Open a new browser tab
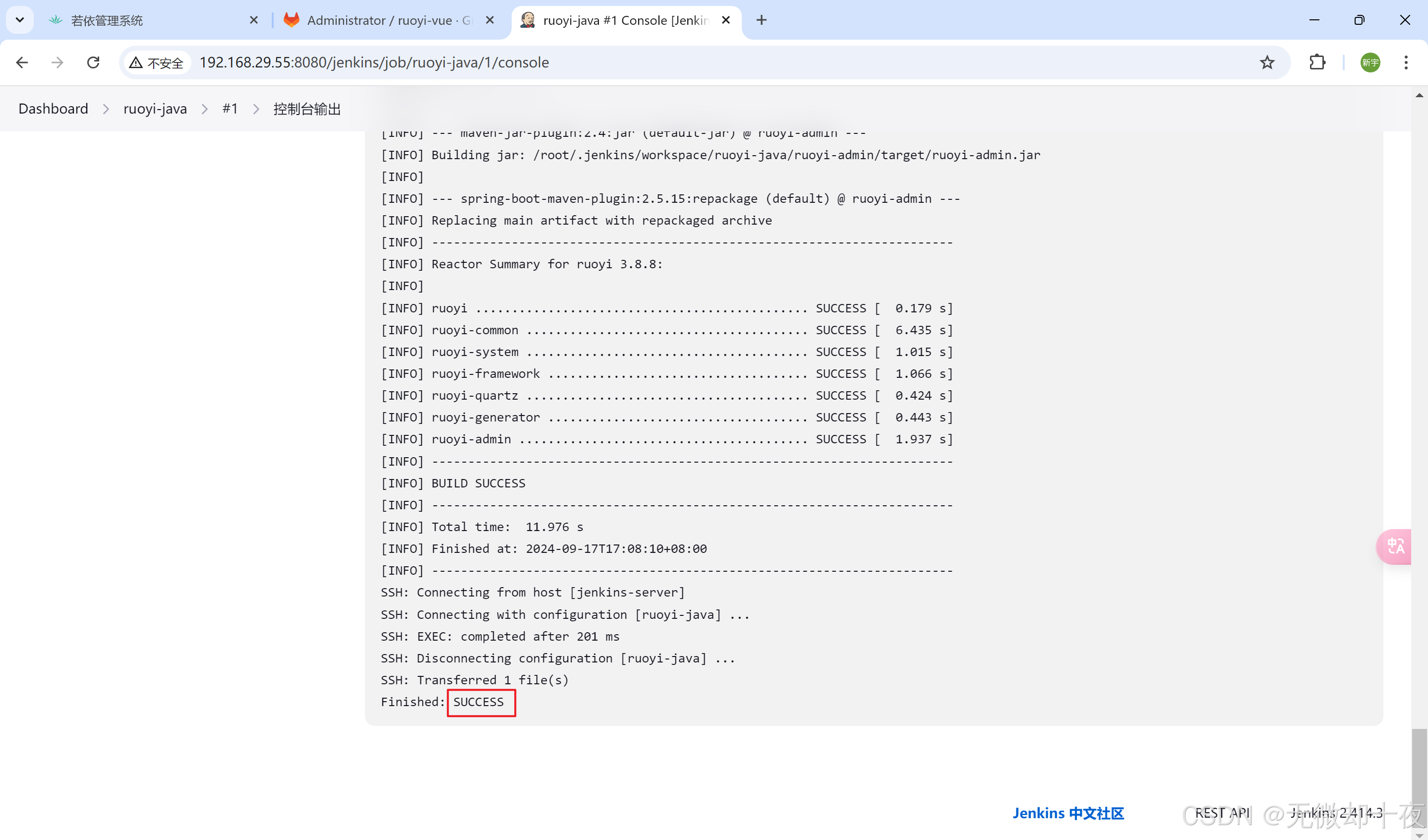Viewport: 1428px width, 840px height. (761, 20)
